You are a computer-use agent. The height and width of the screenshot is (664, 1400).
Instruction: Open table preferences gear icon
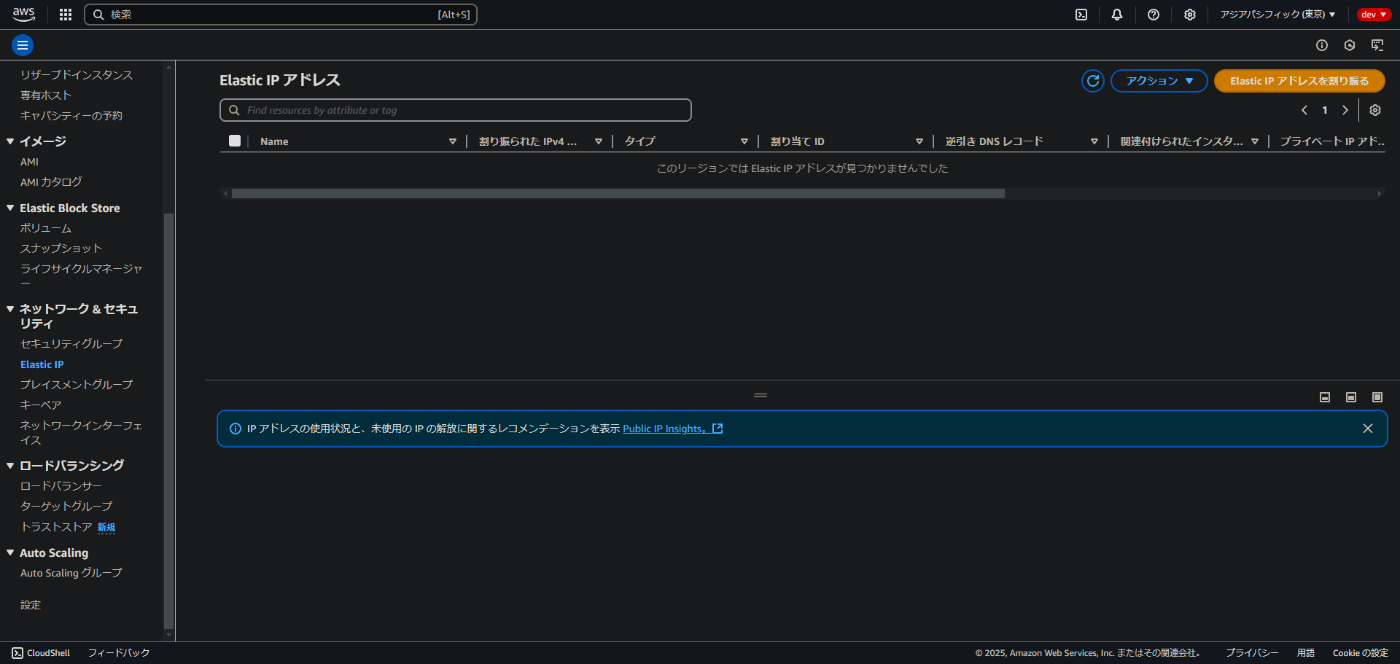click(x=1375, y=110)
